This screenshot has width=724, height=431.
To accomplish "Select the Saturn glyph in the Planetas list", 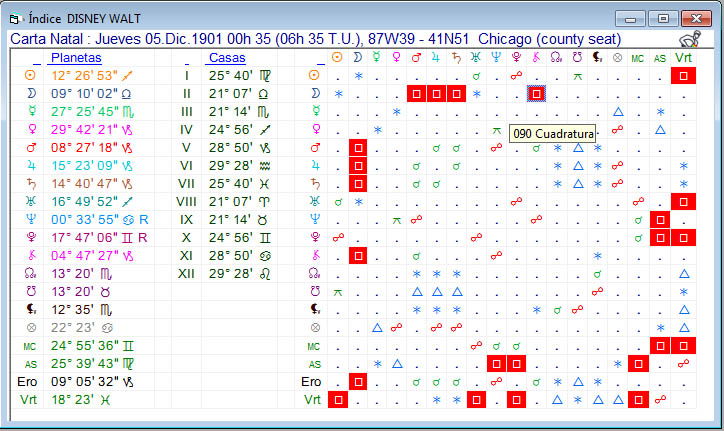I will point(31,183).
